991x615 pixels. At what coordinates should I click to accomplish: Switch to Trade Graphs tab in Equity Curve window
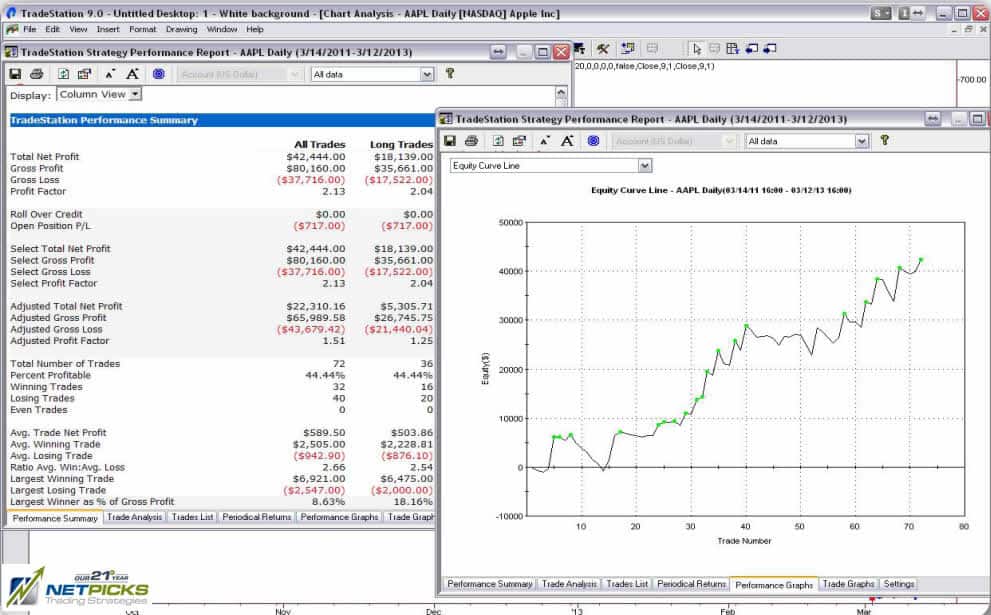848,584
